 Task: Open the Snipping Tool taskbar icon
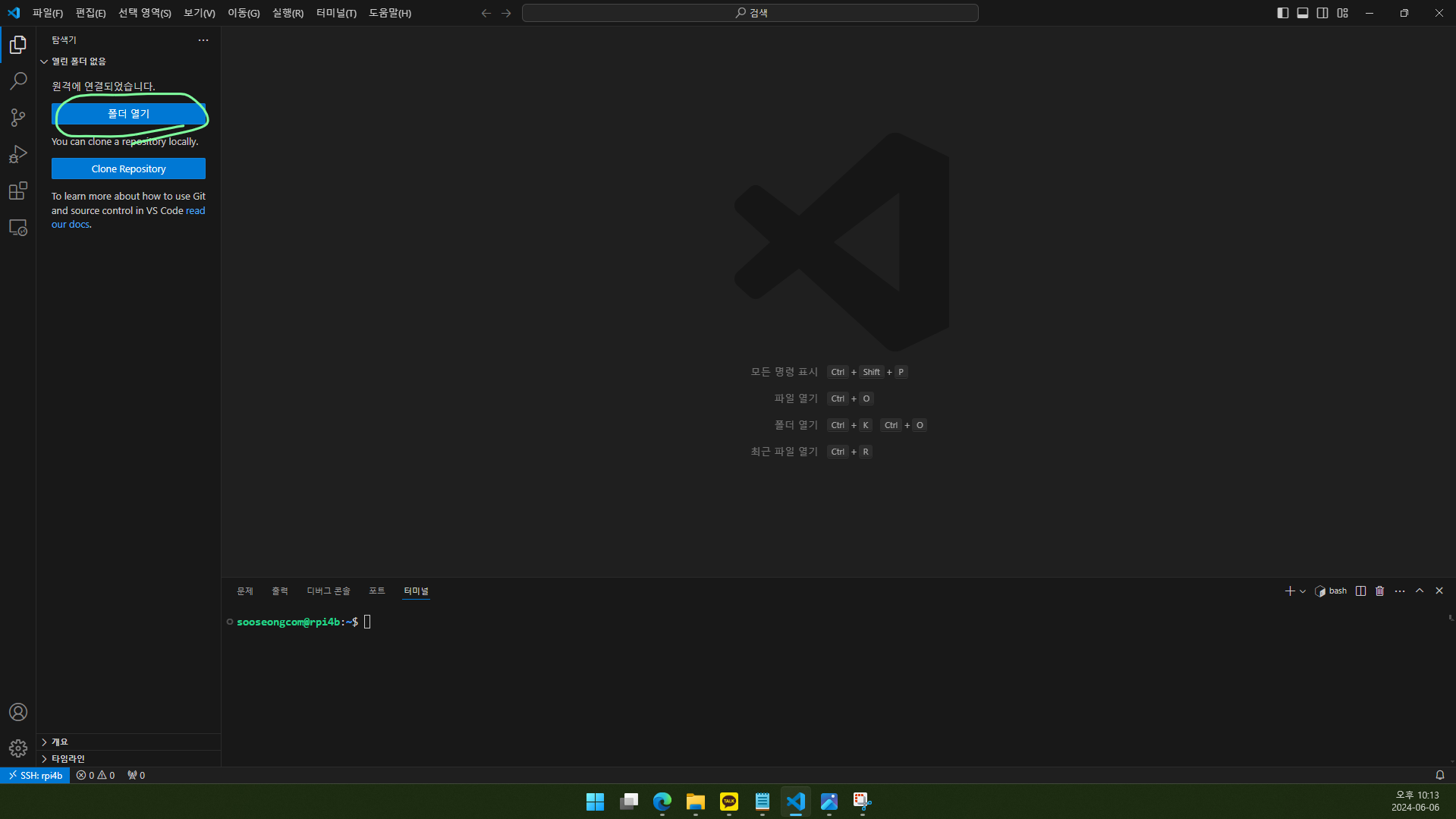pyautogui.click(x=863, y=802)
